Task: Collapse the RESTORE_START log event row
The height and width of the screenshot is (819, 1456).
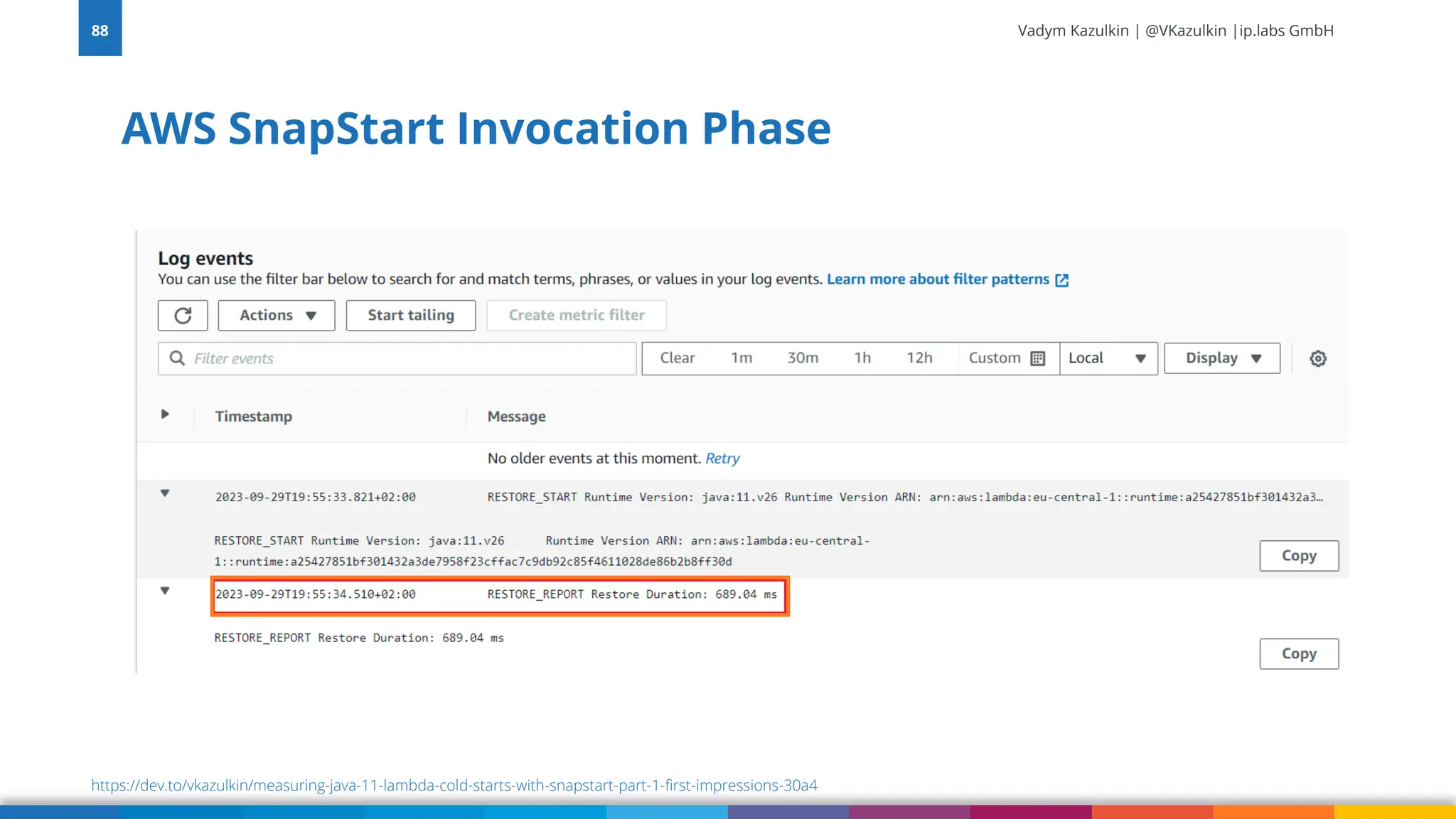Action: pos(165,493)
